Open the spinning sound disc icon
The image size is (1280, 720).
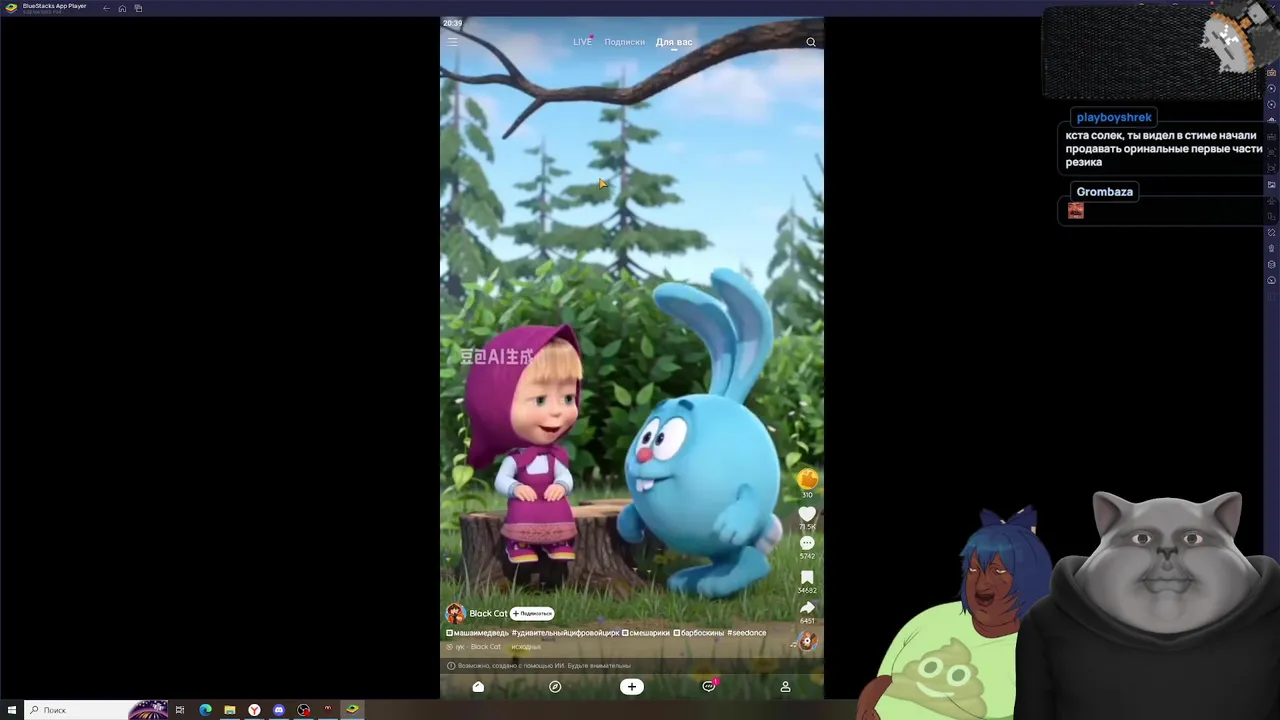(x=807, y=641)
